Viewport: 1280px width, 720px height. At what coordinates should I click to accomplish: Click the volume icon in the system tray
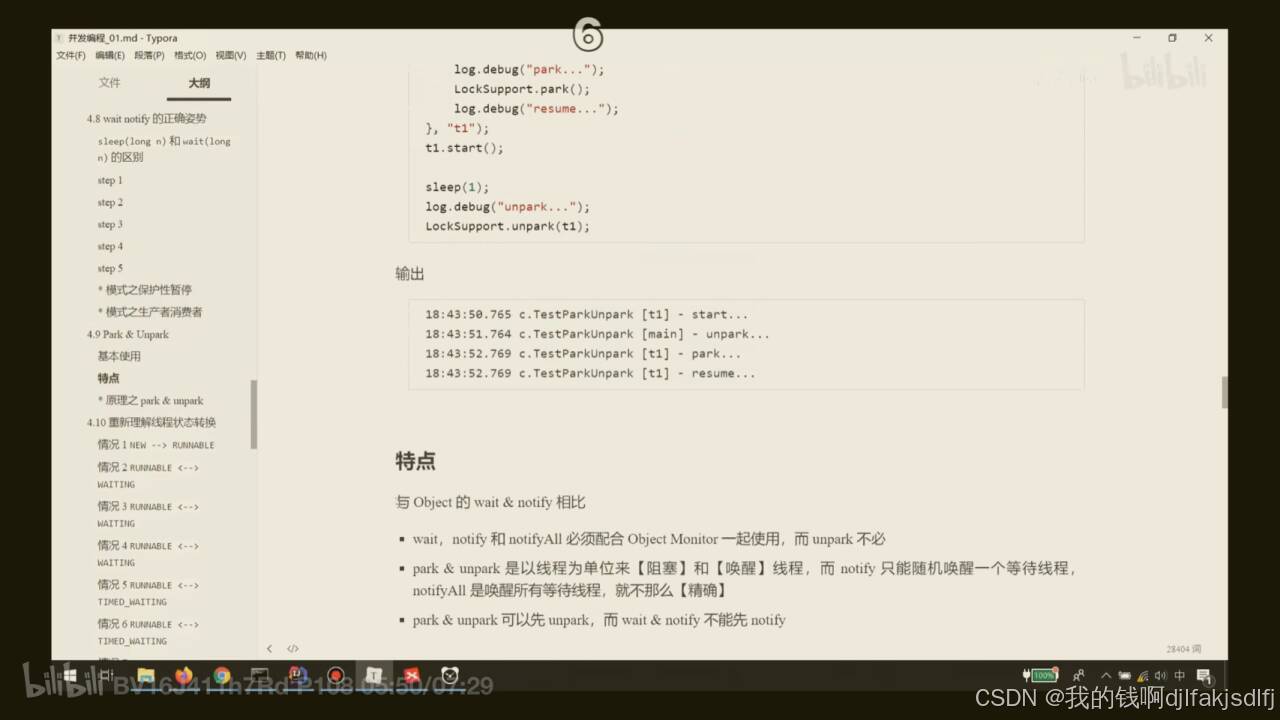pyautogui.click(x=1161, y=675)
